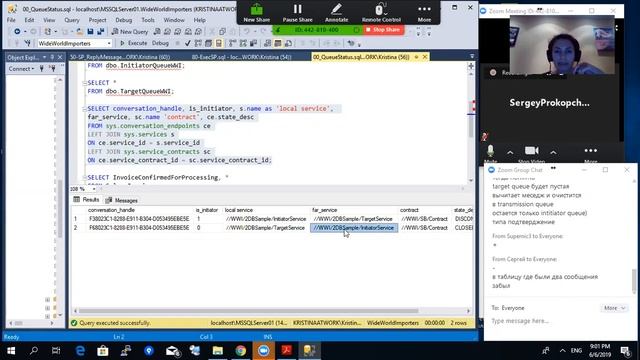Open the View menu
640x360 pixels.
[x=49, y=20]
